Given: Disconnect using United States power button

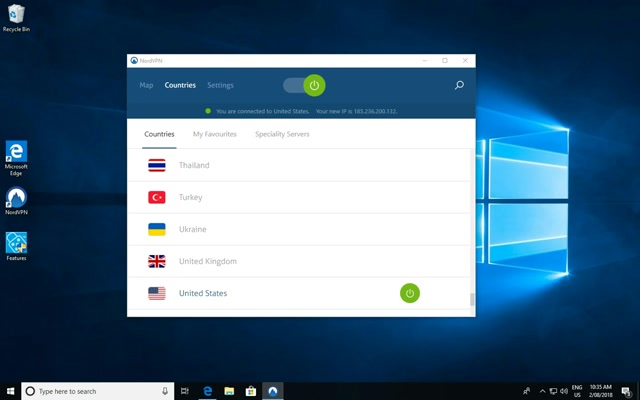Looking at the screenshot, I should [409, 293].
